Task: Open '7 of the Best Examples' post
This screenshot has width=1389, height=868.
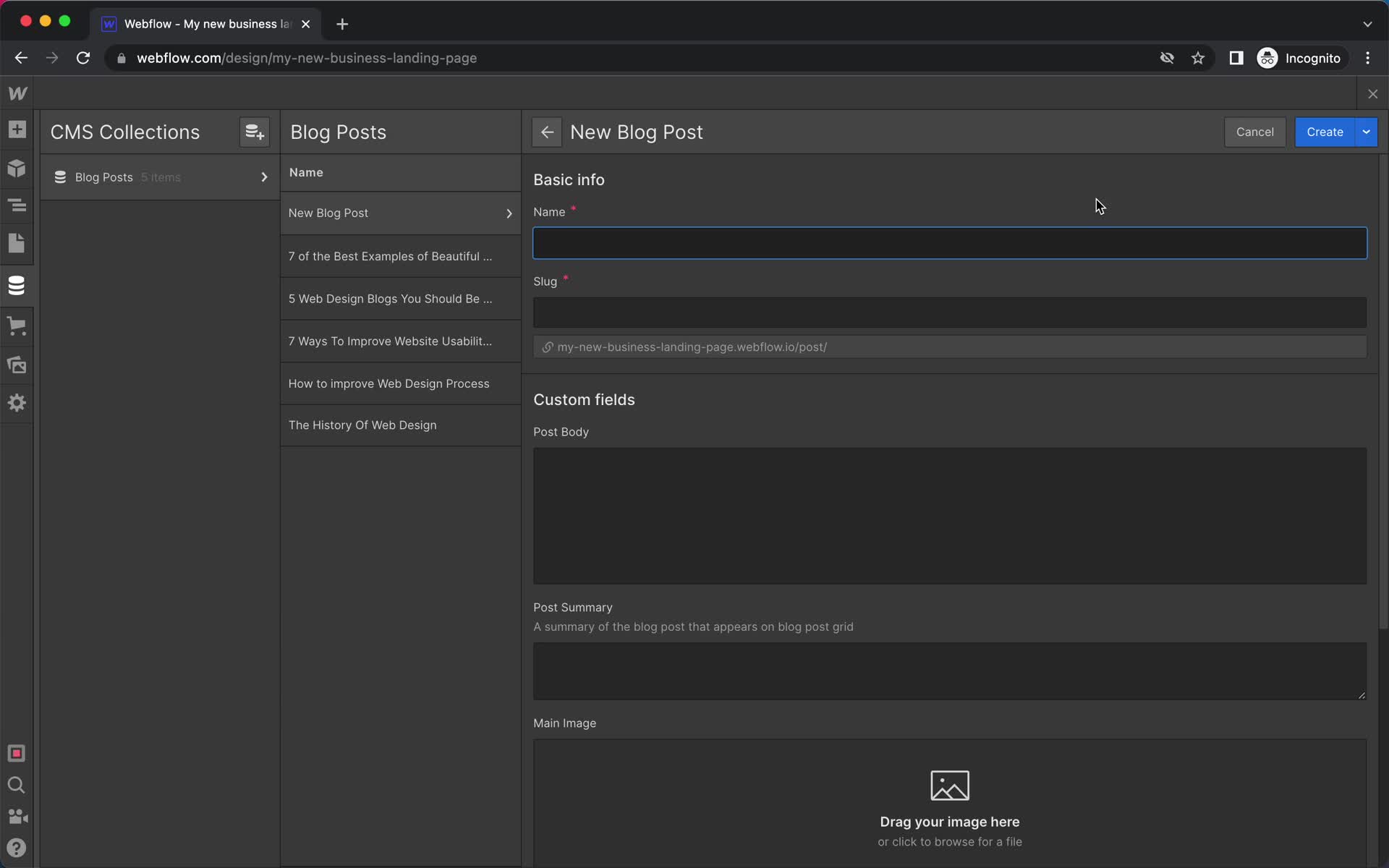Action: coord(400,256)
